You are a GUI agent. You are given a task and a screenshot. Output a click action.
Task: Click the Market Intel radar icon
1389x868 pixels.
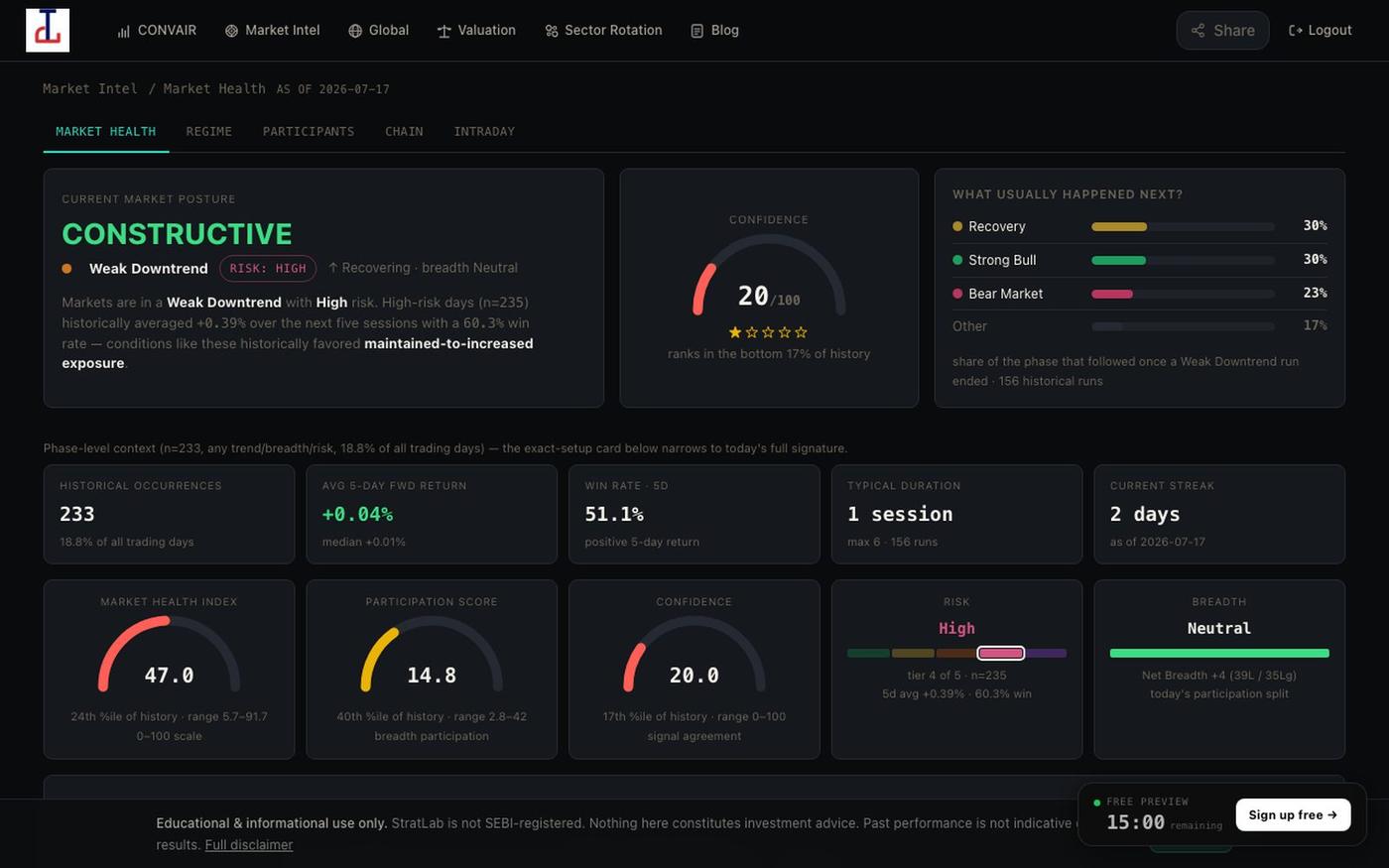(231, 31)
